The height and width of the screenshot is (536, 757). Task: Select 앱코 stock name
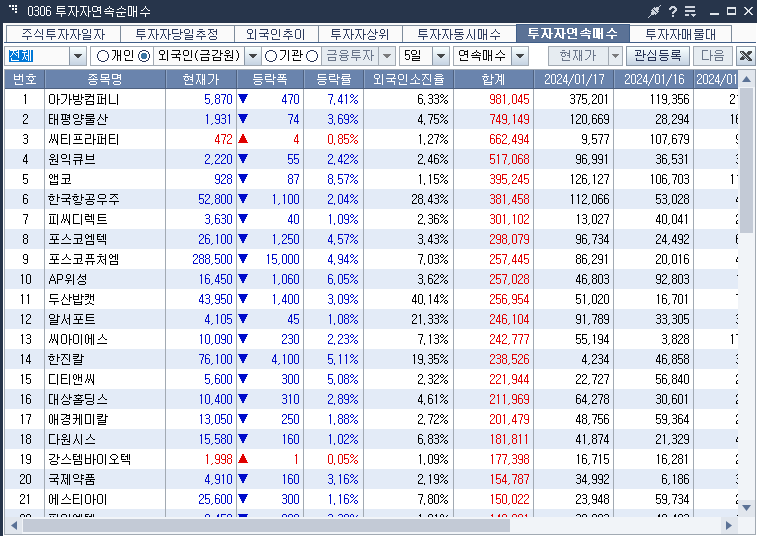click(60, 179)
